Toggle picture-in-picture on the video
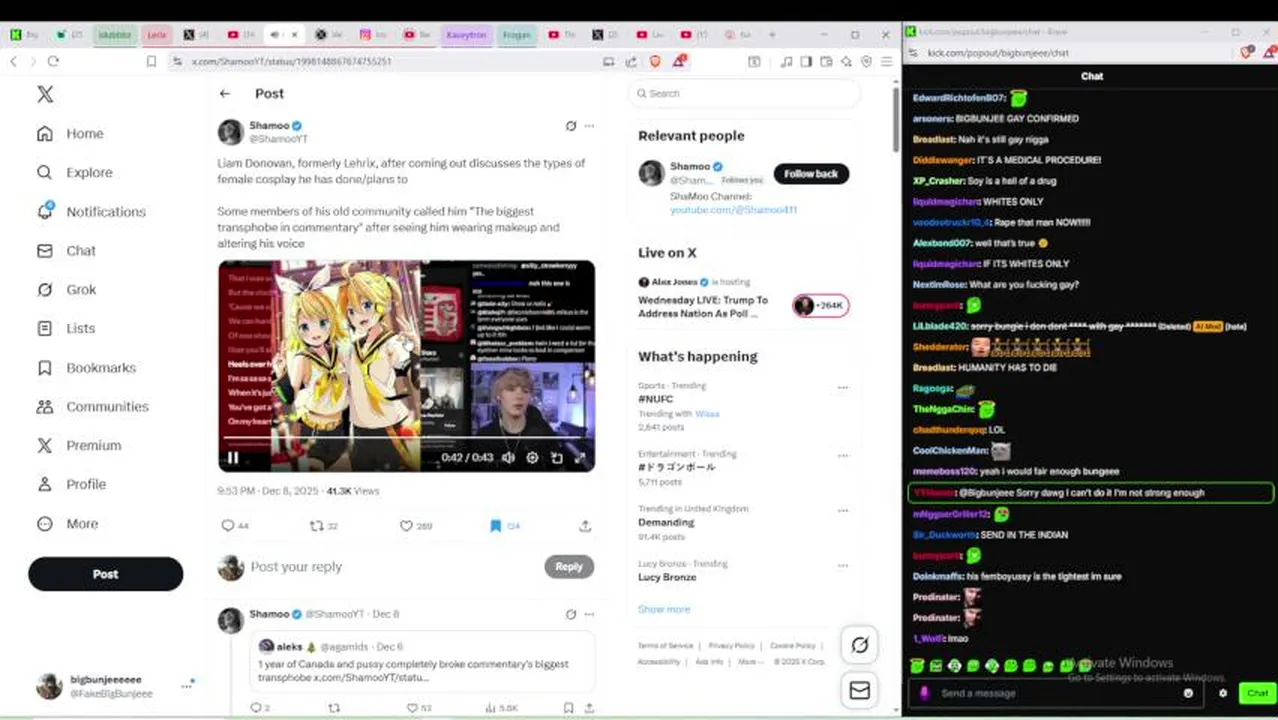Screen dimensions: 1278x720 (x=557, y=458)
